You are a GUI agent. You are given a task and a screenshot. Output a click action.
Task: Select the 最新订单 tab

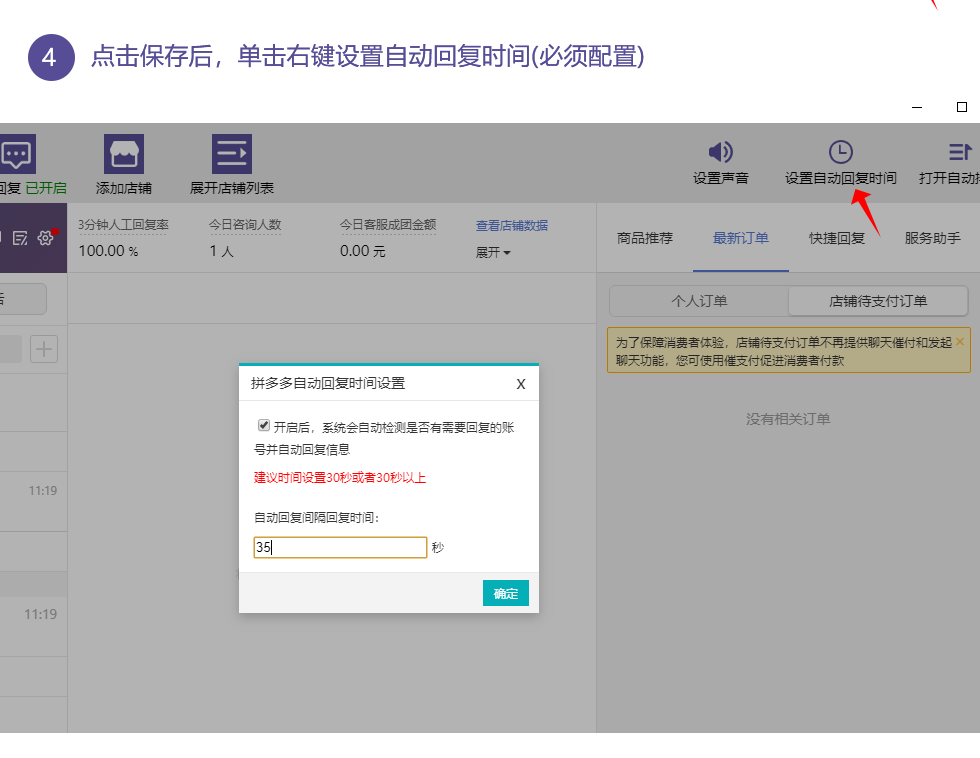741,238
